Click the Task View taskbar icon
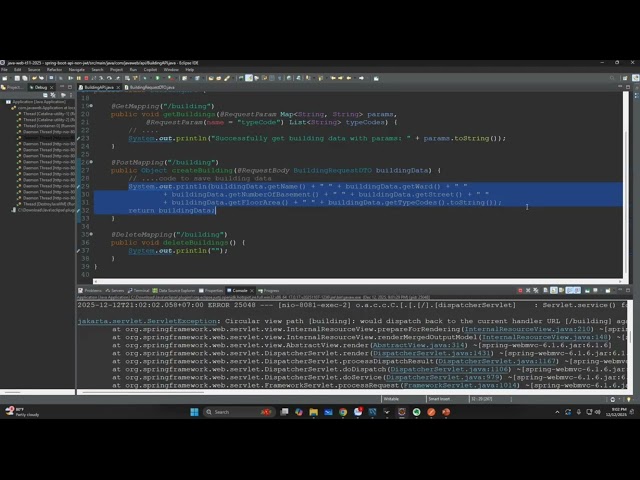This screenshot has height=480, width=640. point(284,412)
